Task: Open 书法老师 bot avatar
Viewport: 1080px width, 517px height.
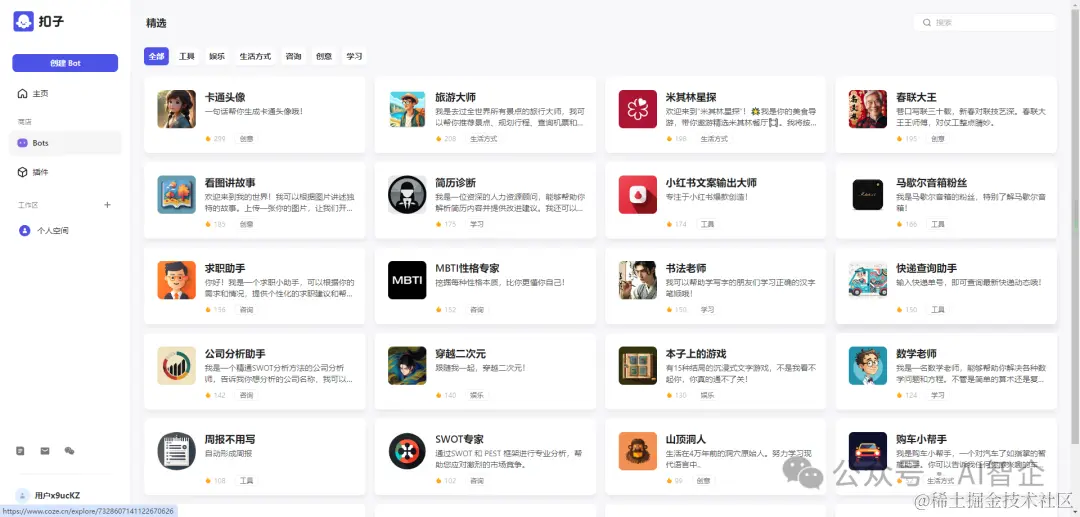Action: coord(638,279)
